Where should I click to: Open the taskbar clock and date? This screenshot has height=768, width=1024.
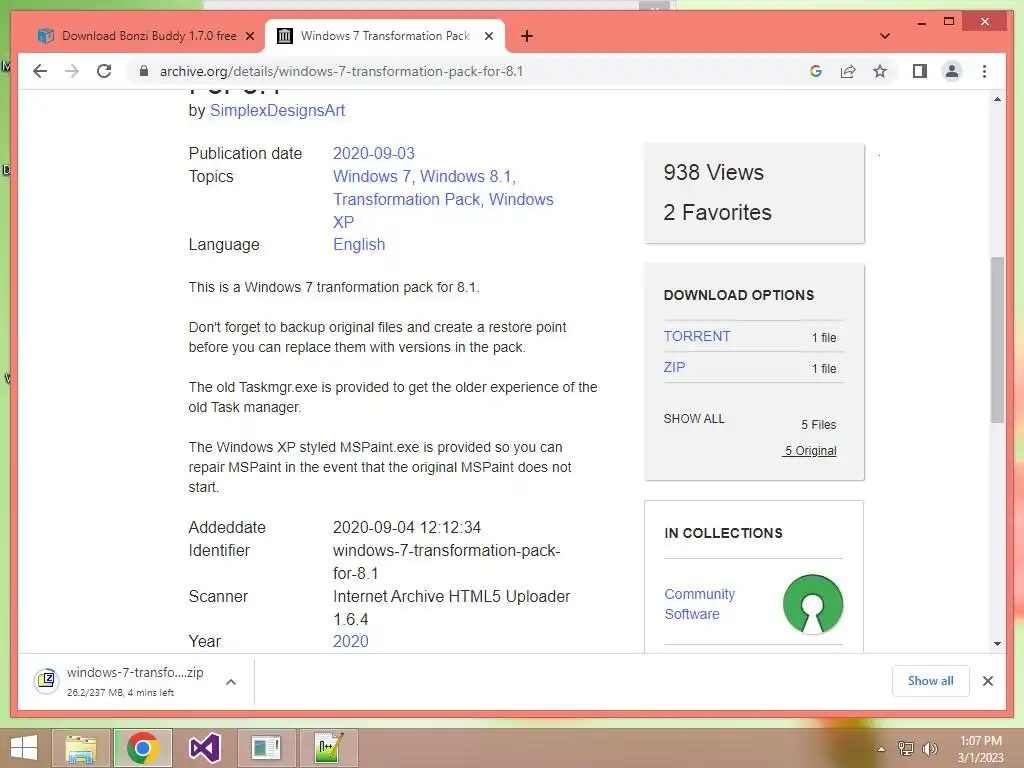(980, 749)
